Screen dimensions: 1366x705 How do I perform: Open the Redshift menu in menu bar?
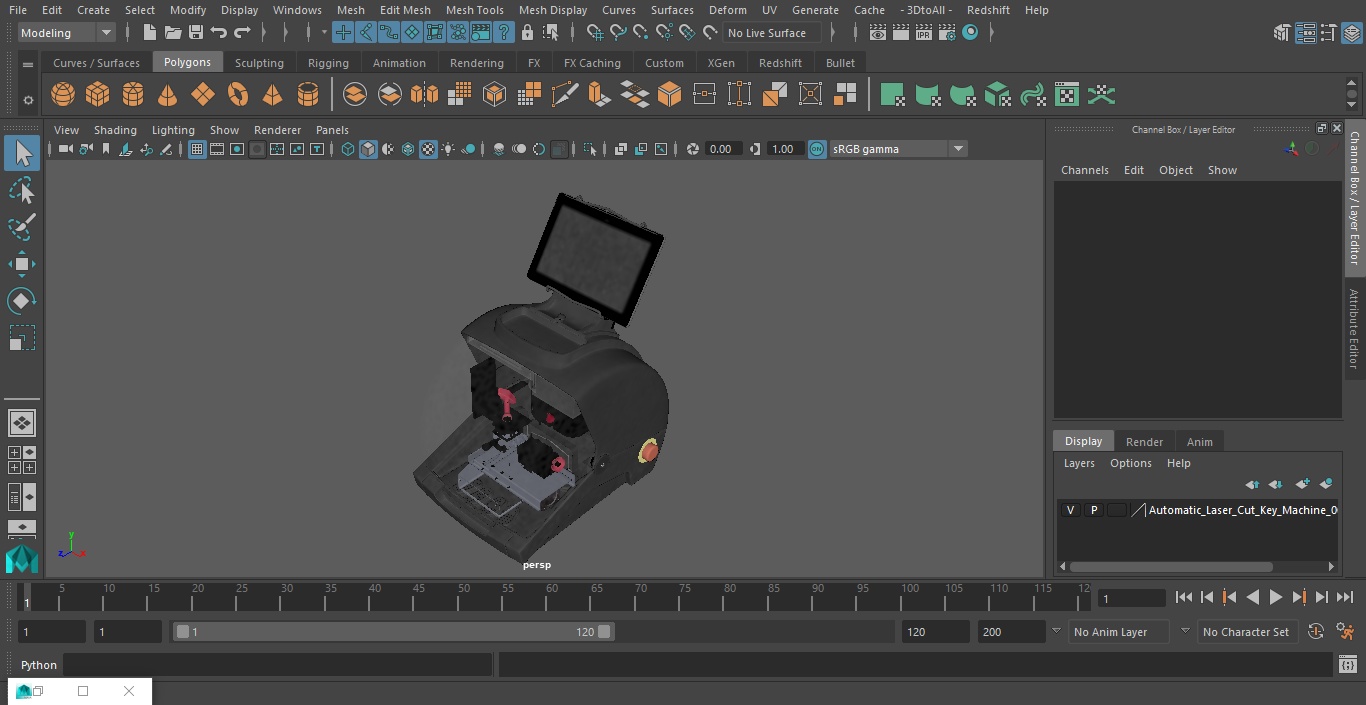tap(988, 10)
